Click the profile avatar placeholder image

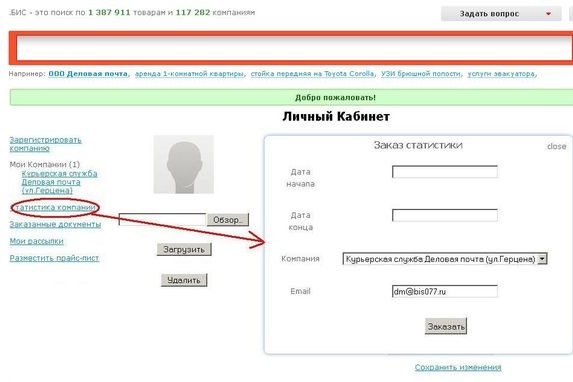point(183,164)
